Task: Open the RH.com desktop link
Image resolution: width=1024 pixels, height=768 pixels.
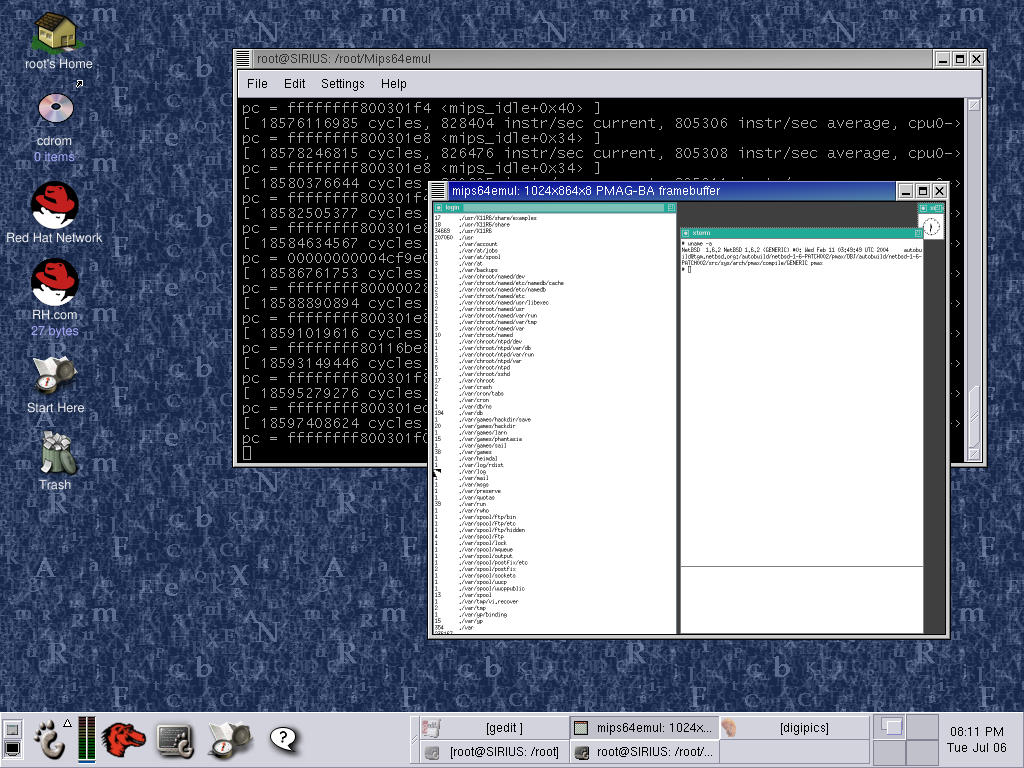Action: pyautogui.click(x=55, y=283)
